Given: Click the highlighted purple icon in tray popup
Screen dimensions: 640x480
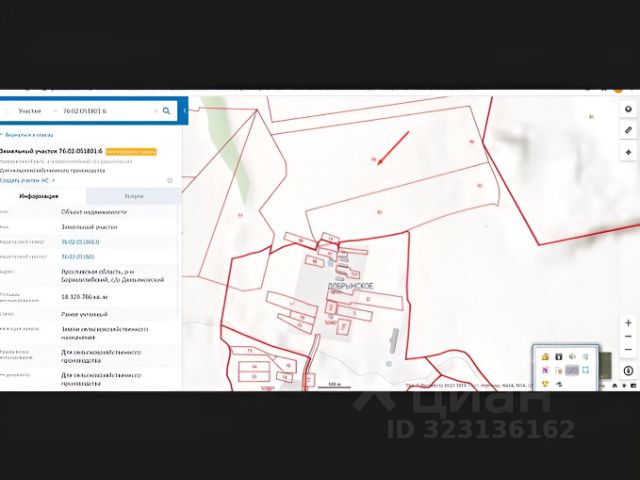Looking at the screenshot, I should [x=572, y=370].
